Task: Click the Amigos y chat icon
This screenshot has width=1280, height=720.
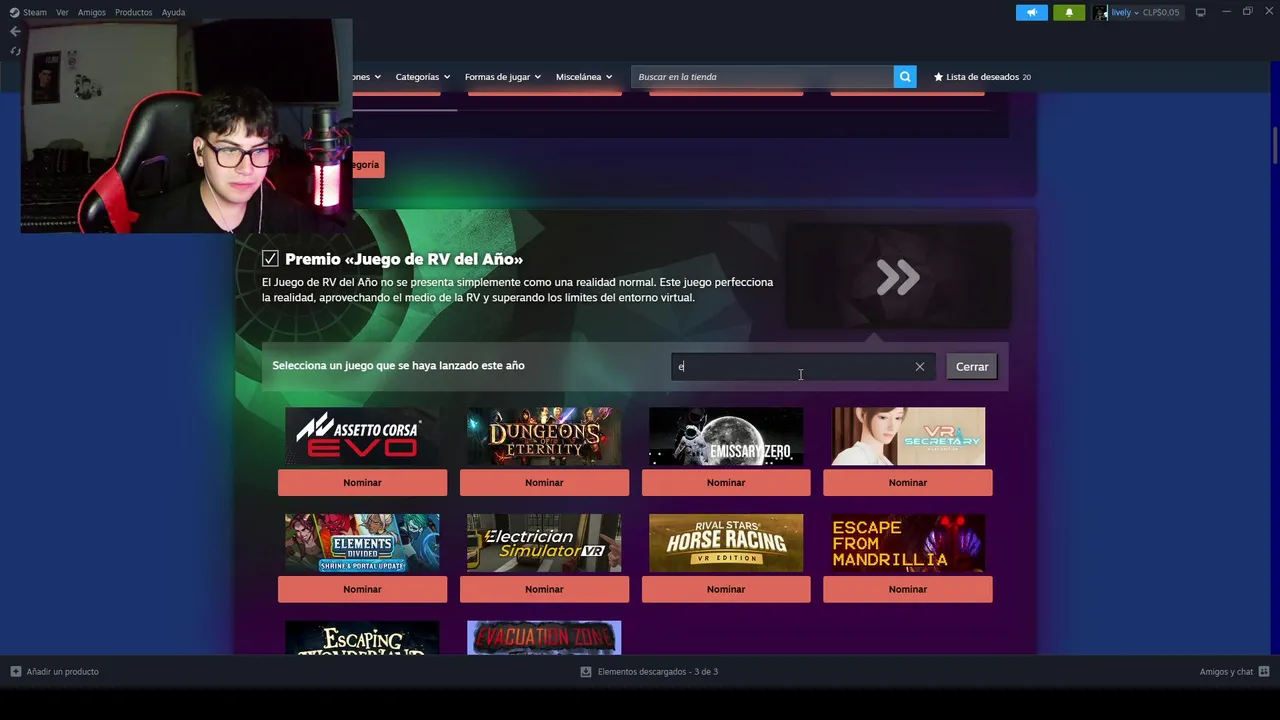Action: pyautogui.click(x=1264, y=672)
